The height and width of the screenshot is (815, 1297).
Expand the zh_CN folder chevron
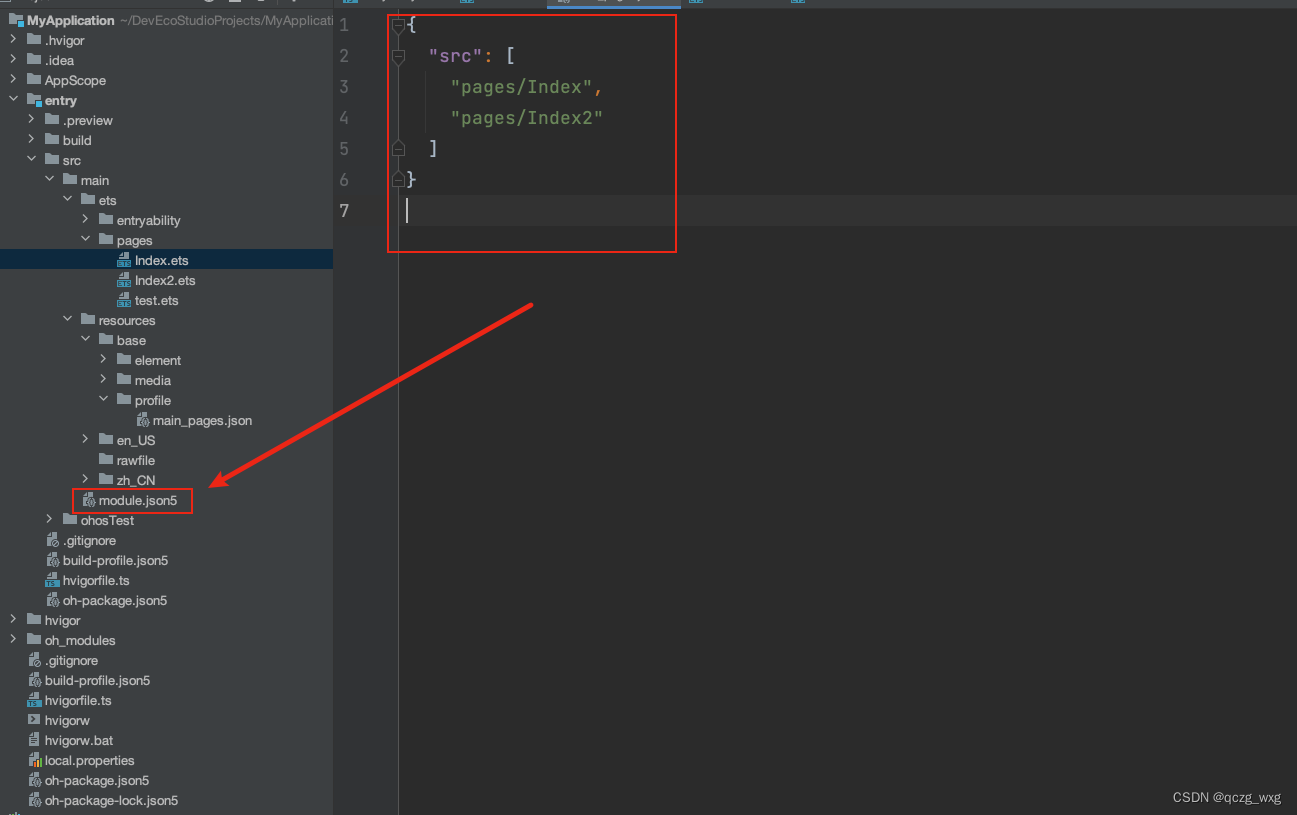85,480
